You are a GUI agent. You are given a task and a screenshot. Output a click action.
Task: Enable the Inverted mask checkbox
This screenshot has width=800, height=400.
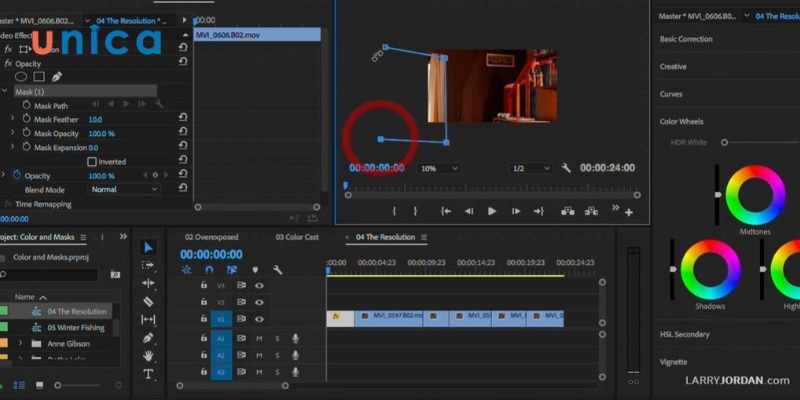tap(93, 162)
